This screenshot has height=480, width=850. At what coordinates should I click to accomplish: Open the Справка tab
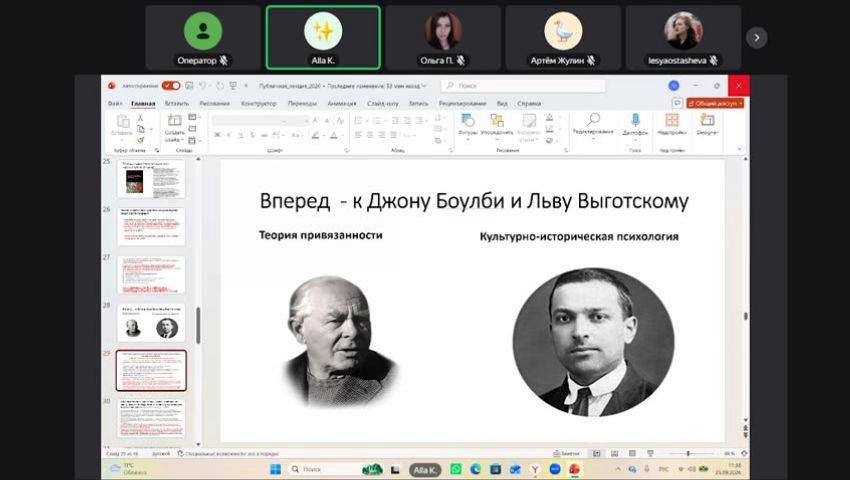click(x=529, y=103)
